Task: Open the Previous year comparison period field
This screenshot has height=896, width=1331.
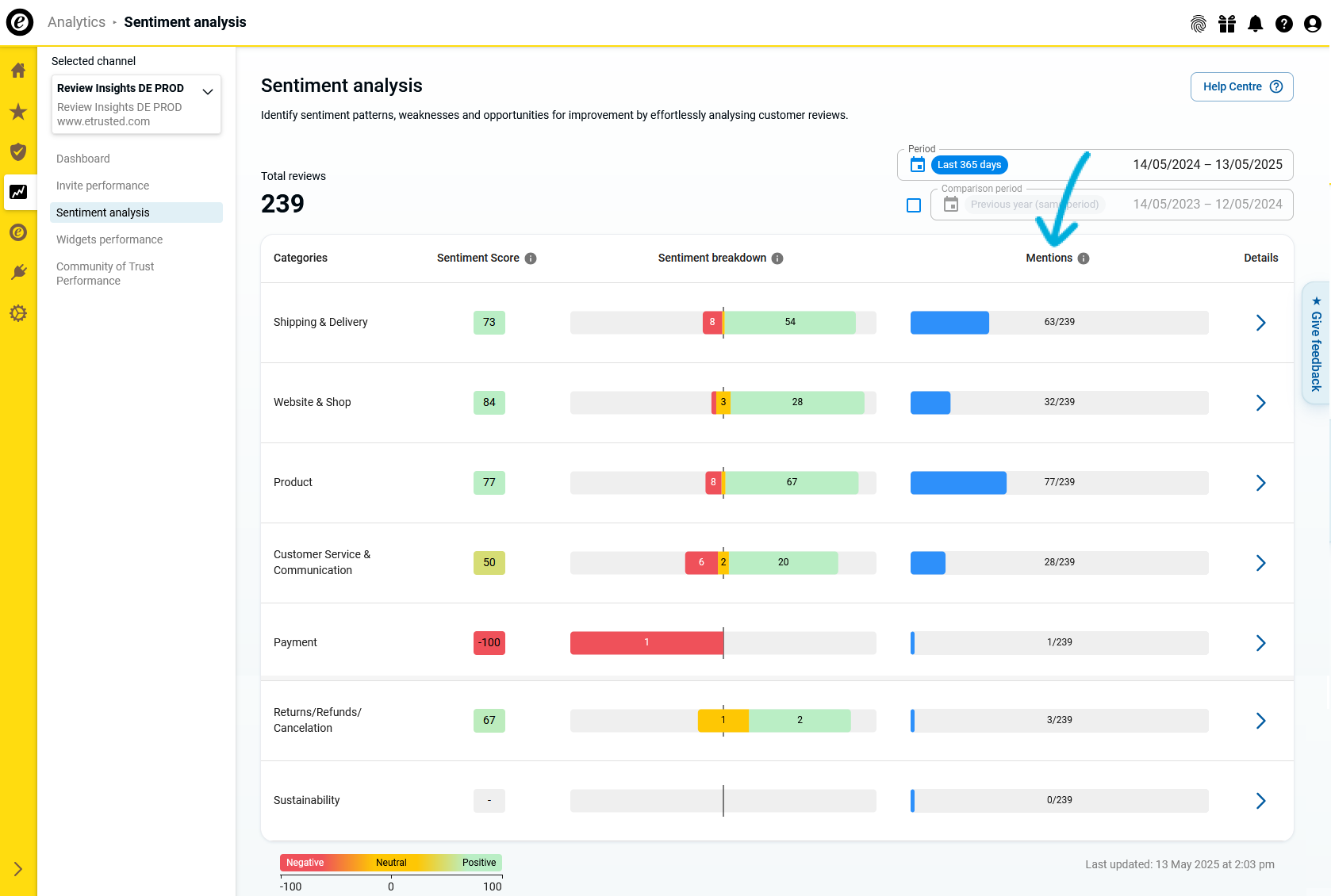Action: [1112, 205]
